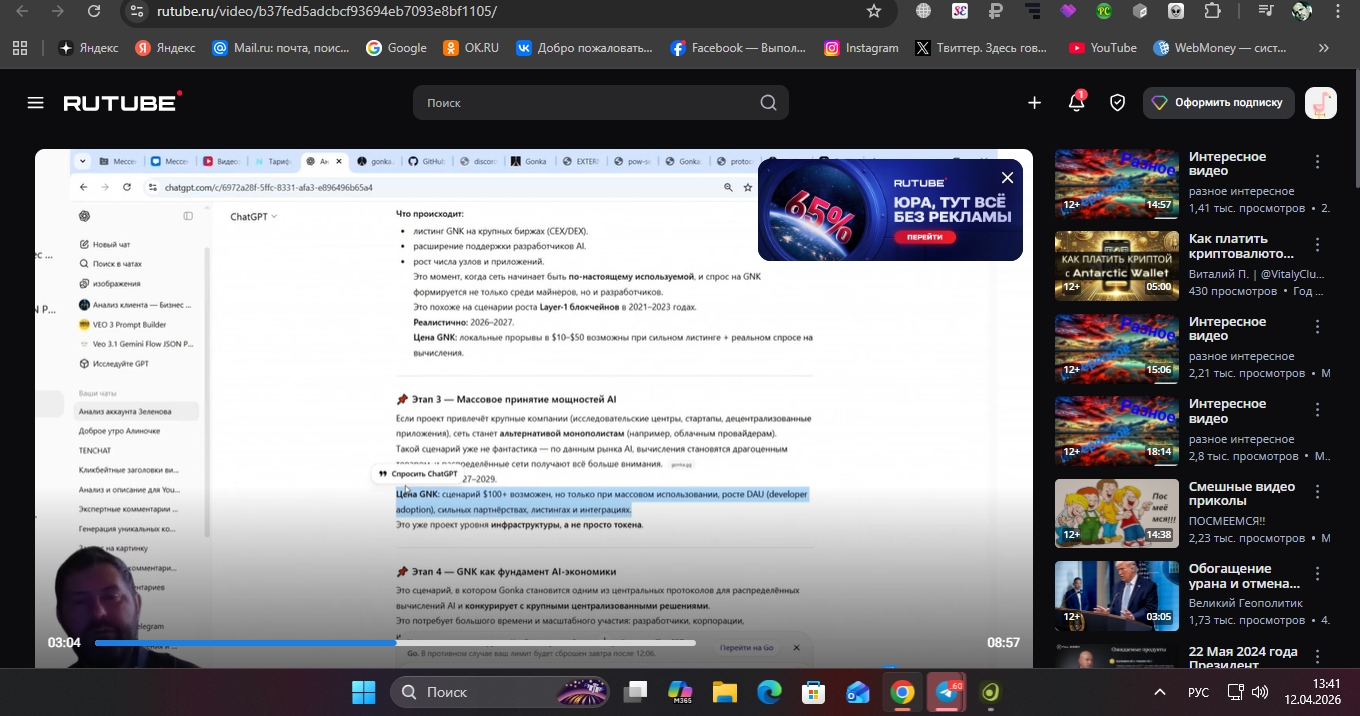Open Смешные видео приколы video title
Screen dimensions: 1360x716
1242,493
